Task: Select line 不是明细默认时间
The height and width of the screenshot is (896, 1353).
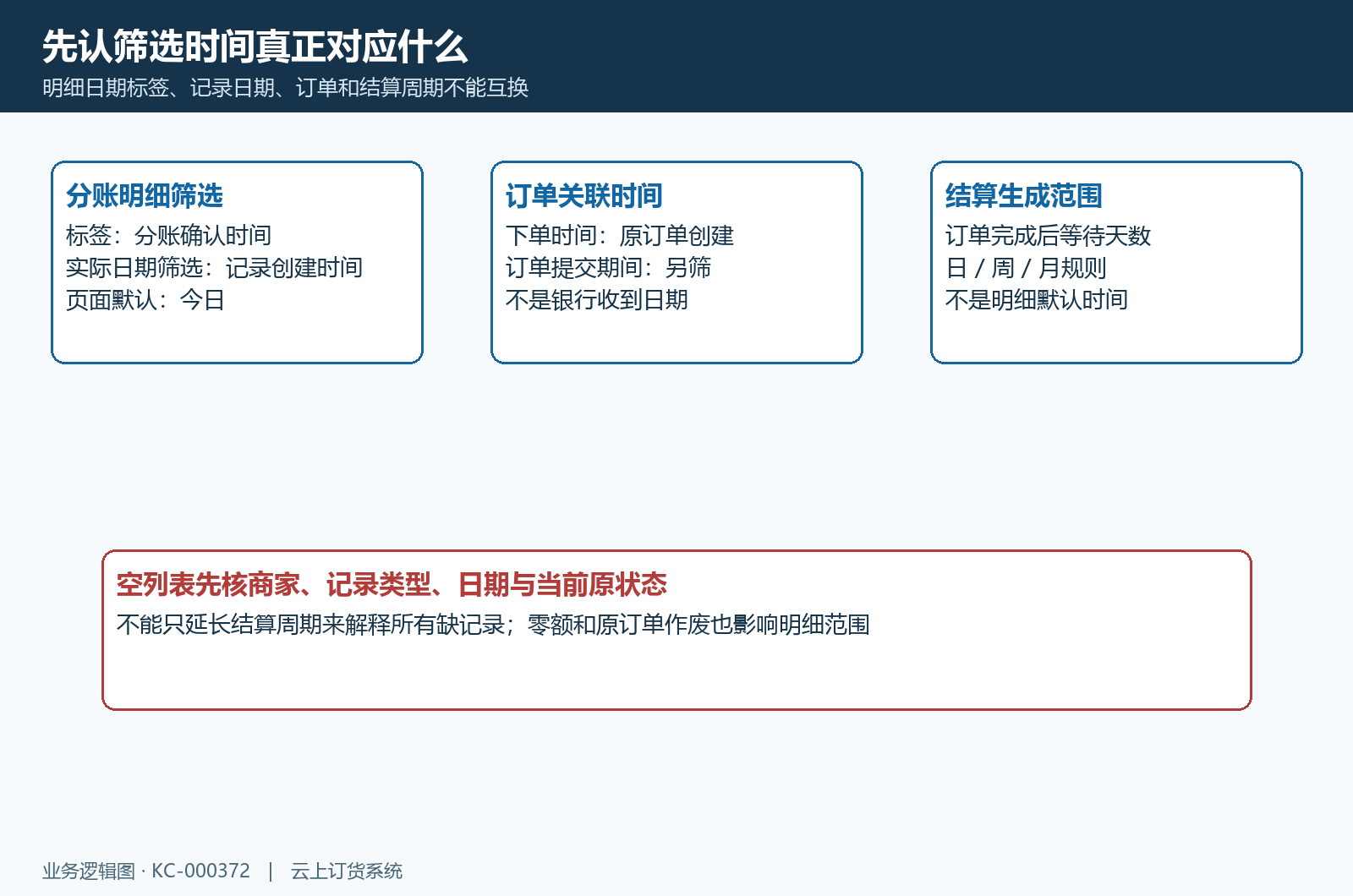Action: [x=1037, y=300]
